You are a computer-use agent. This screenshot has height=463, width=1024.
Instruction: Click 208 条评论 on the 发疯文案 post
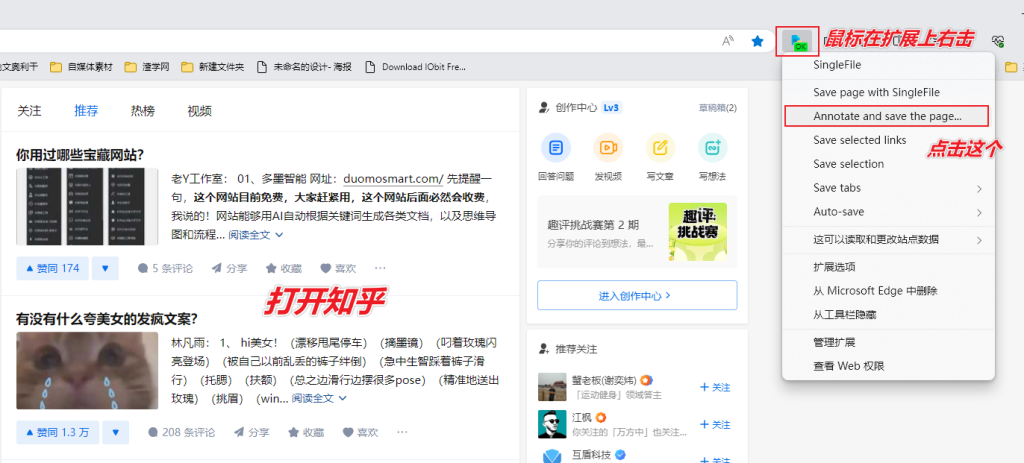pyautogui.click(x=182, y=432)
